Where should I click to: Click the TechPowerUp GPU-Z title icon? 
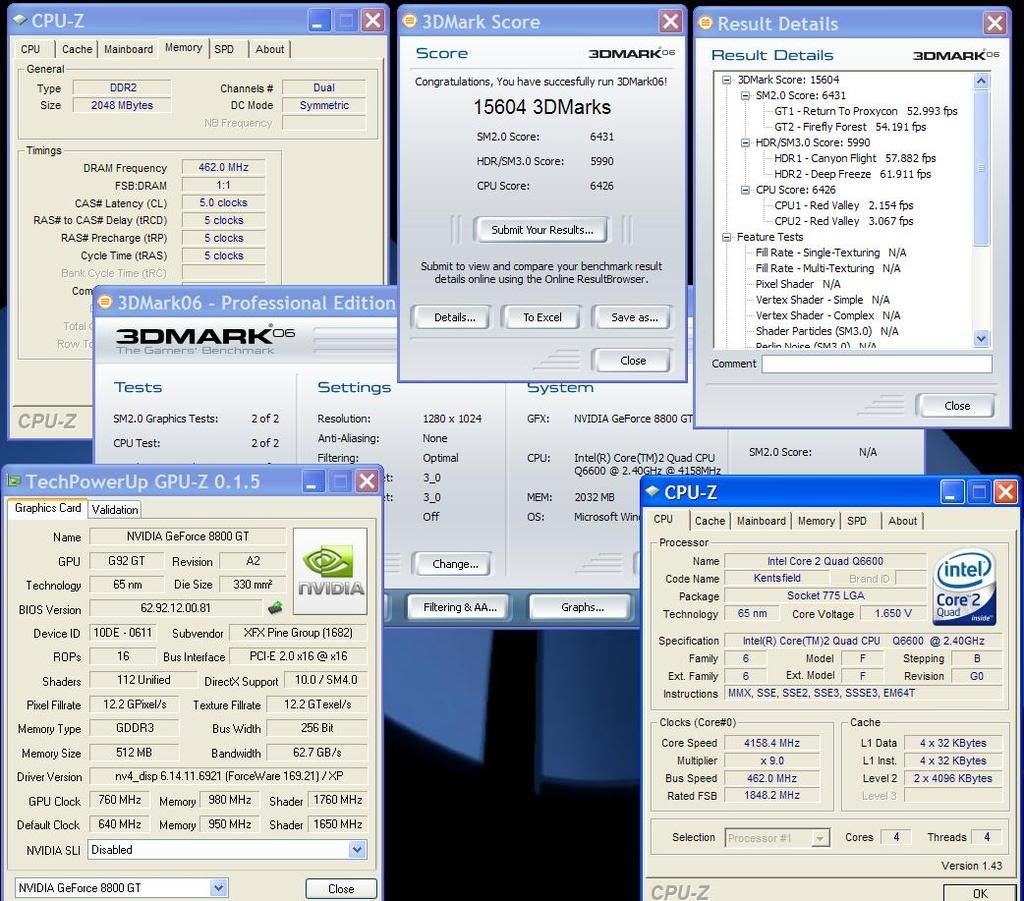pyautogui.click(x=14, y=481)
